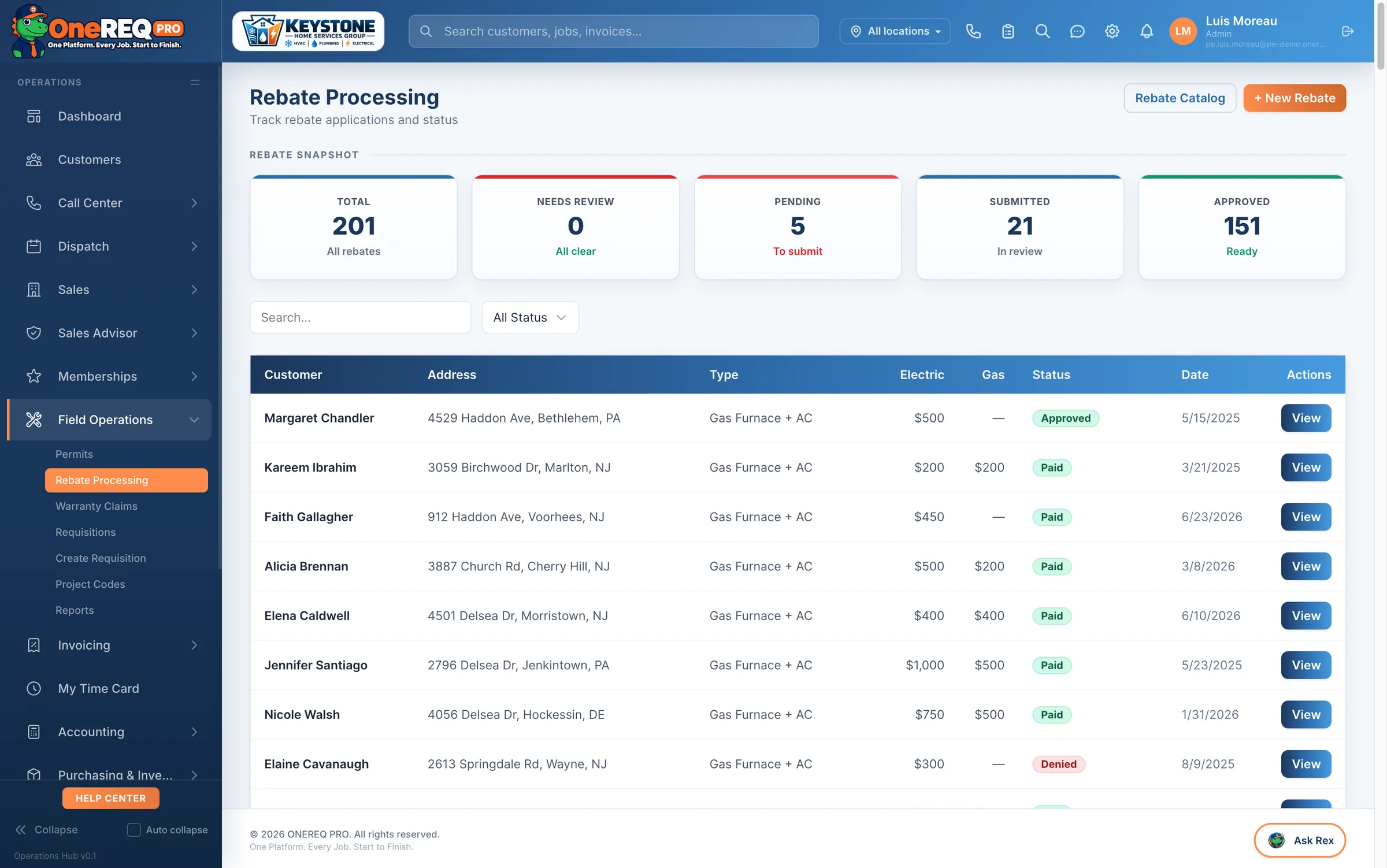Viewport: 1387px width, 868px height.
Task: Open the settings gear icon
Action: click(1112, 31)
